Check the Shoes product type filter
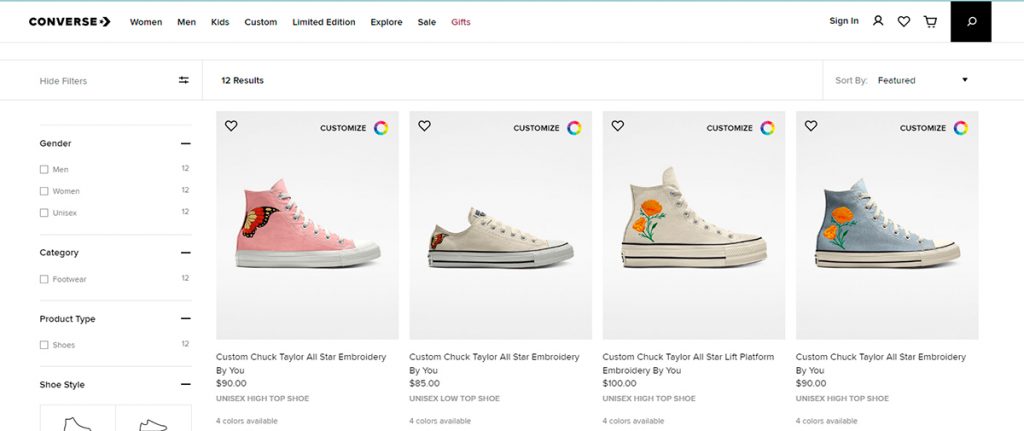The width and height of the screenshot is (1024, 431). 44,345
